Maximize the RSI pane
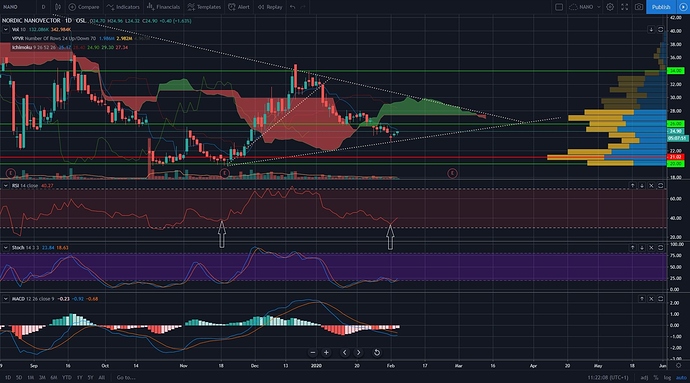 coord(661,186)
